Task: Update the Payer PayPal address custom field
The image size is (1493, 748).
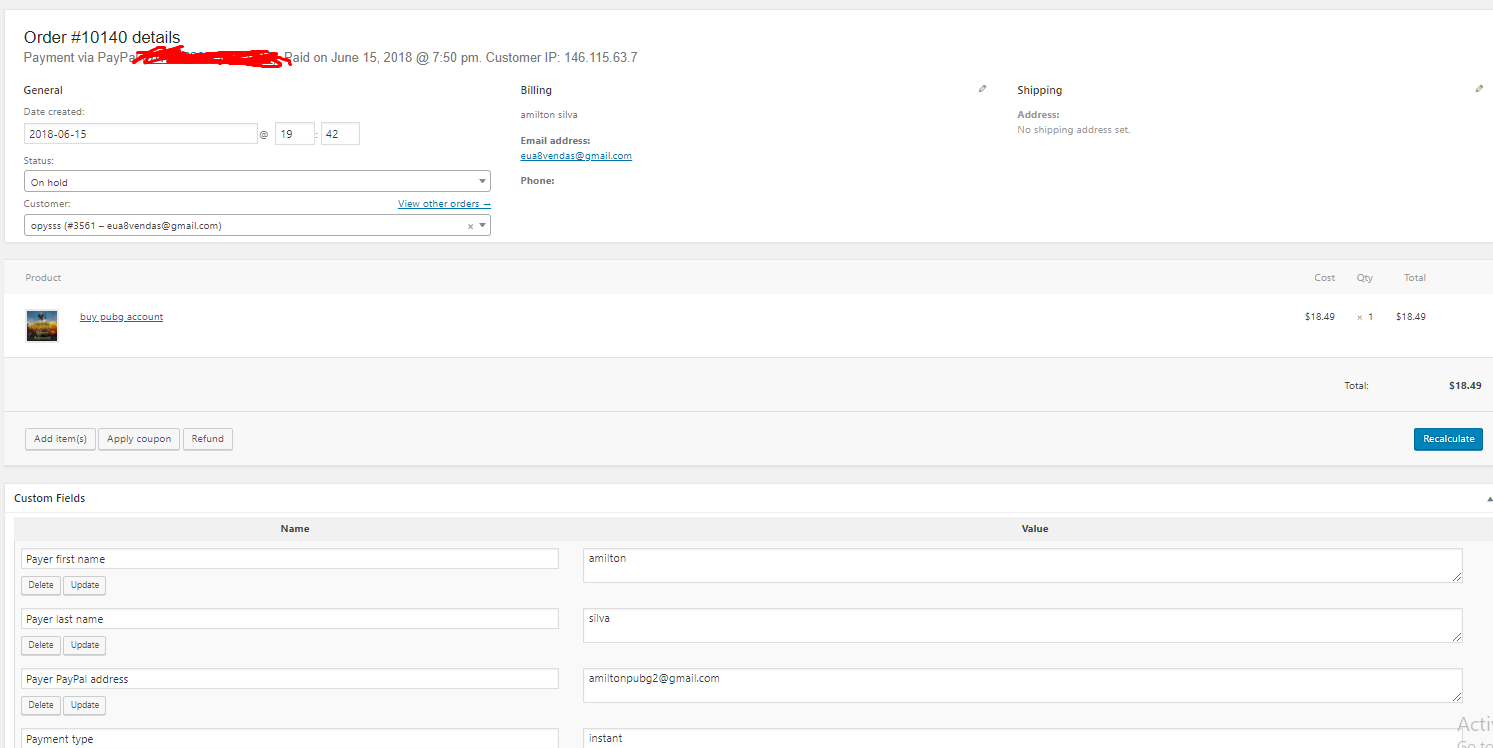Action: point(85,705)
